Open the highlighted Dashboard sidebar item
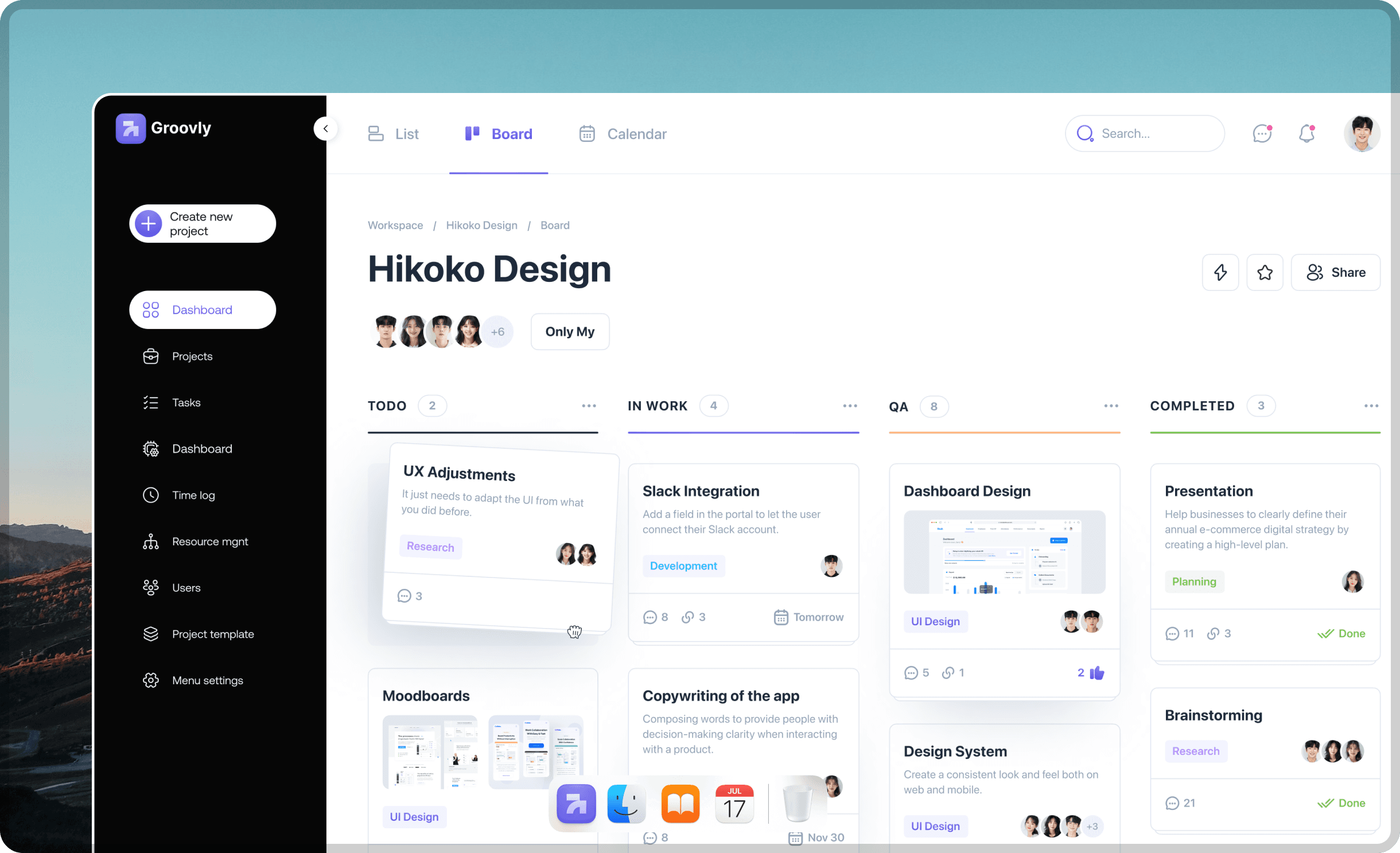The width and height of the screenshot is (1400, 853). [203, 310]
